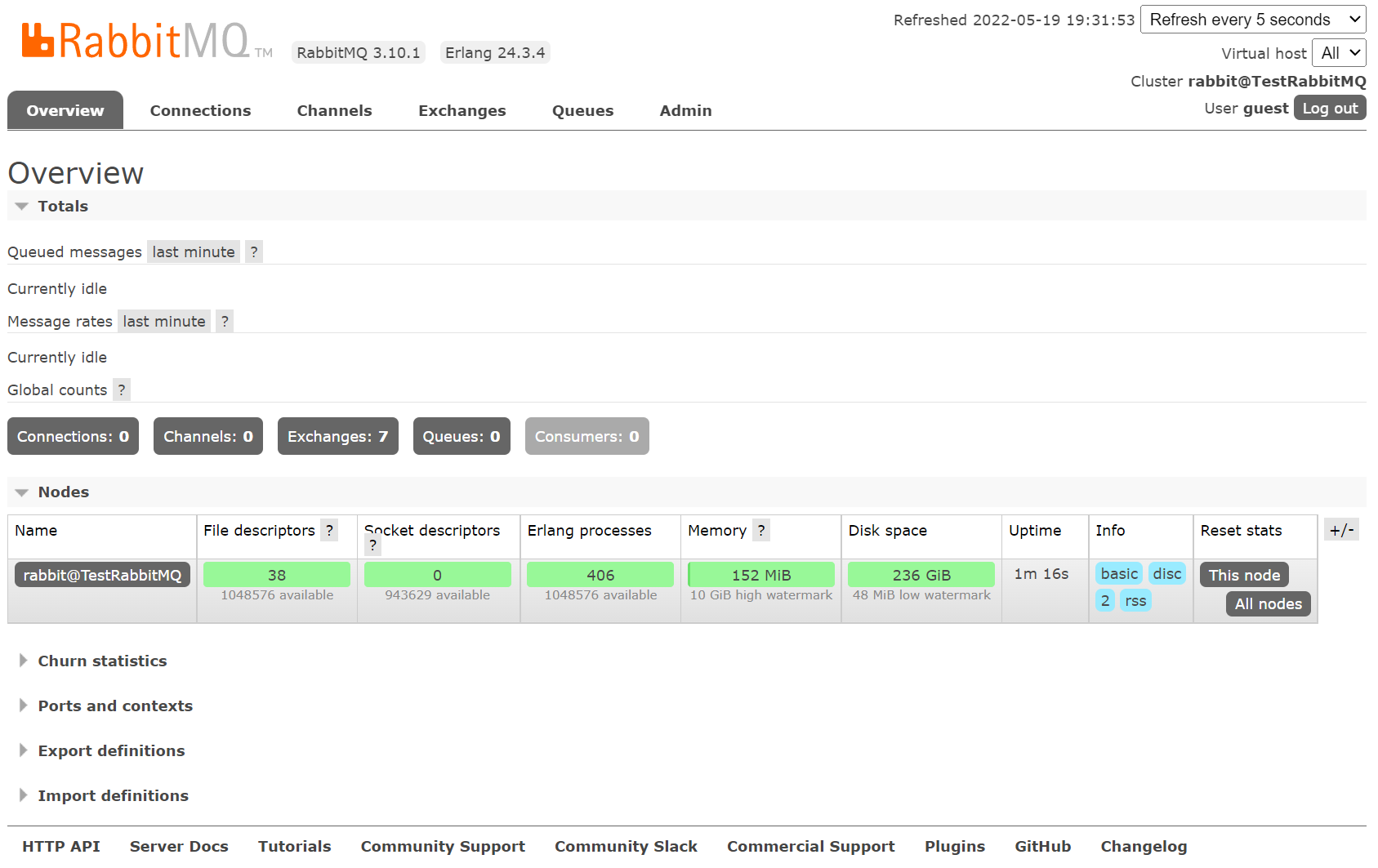Click the Erlang processes 406 bar
Viewport: 1378px width, 868px height.
[600, 575]
